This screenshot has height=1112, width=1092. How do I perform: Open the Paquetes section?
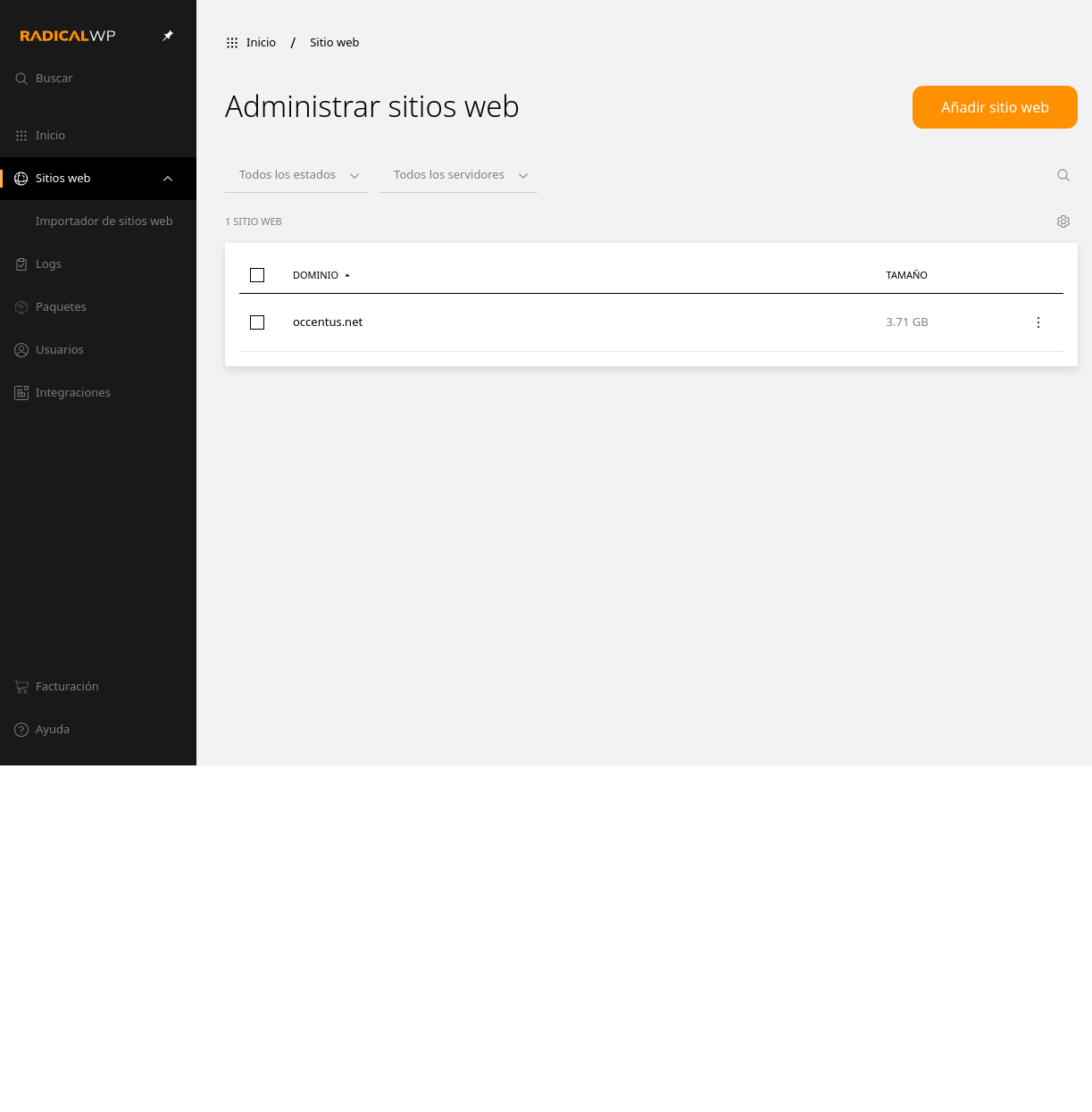(x=60, y=306)
